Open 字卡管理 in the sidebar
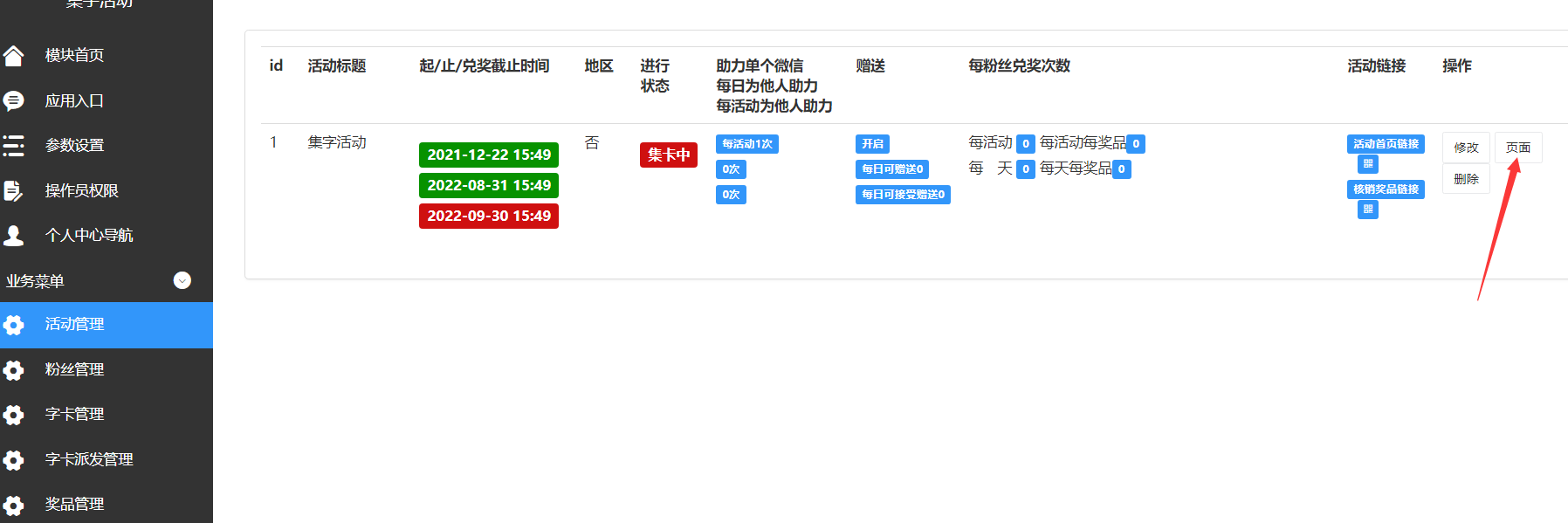The height and width of the screenshot is (523, 1568). pyautogui.click(x=74, y=415)
